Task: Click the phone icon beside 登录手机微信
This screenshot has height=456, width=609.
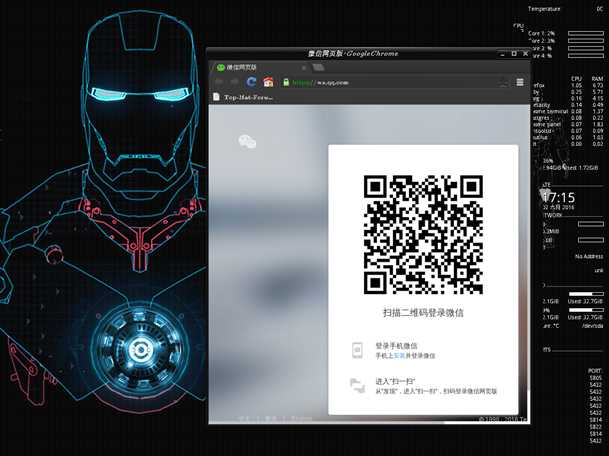Action: tap(357, 350)
